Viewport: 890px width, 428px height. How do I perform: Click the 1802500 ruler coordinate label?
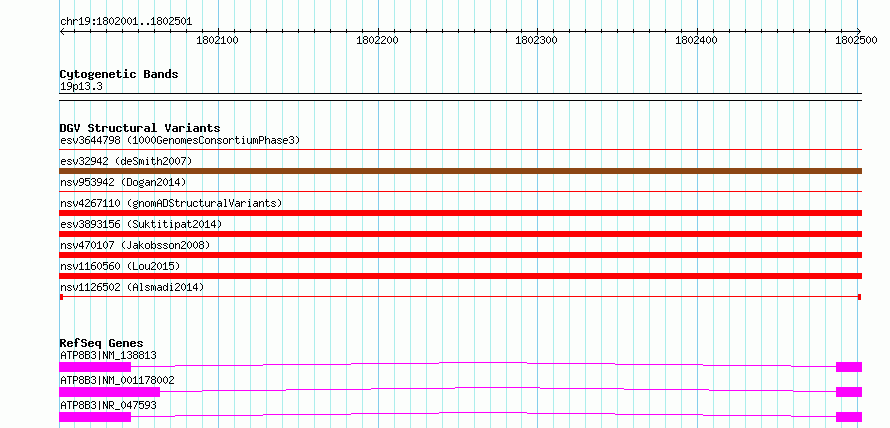click(855, 40)
